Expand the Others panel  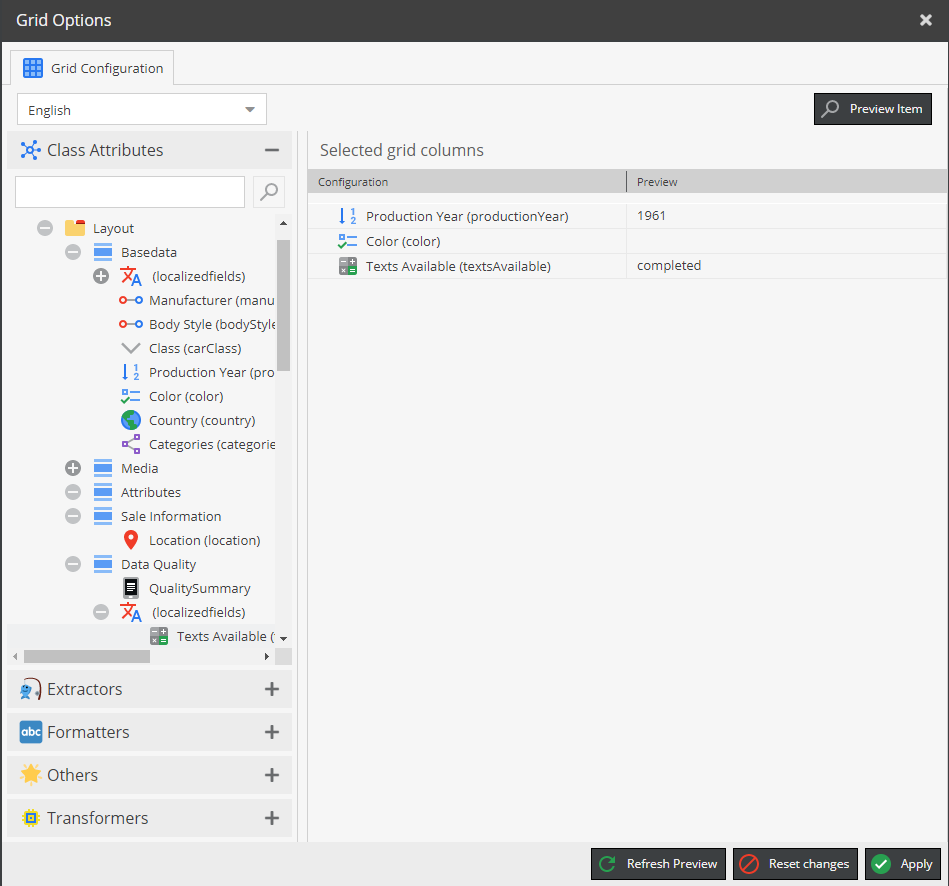[x=272, y=775]
